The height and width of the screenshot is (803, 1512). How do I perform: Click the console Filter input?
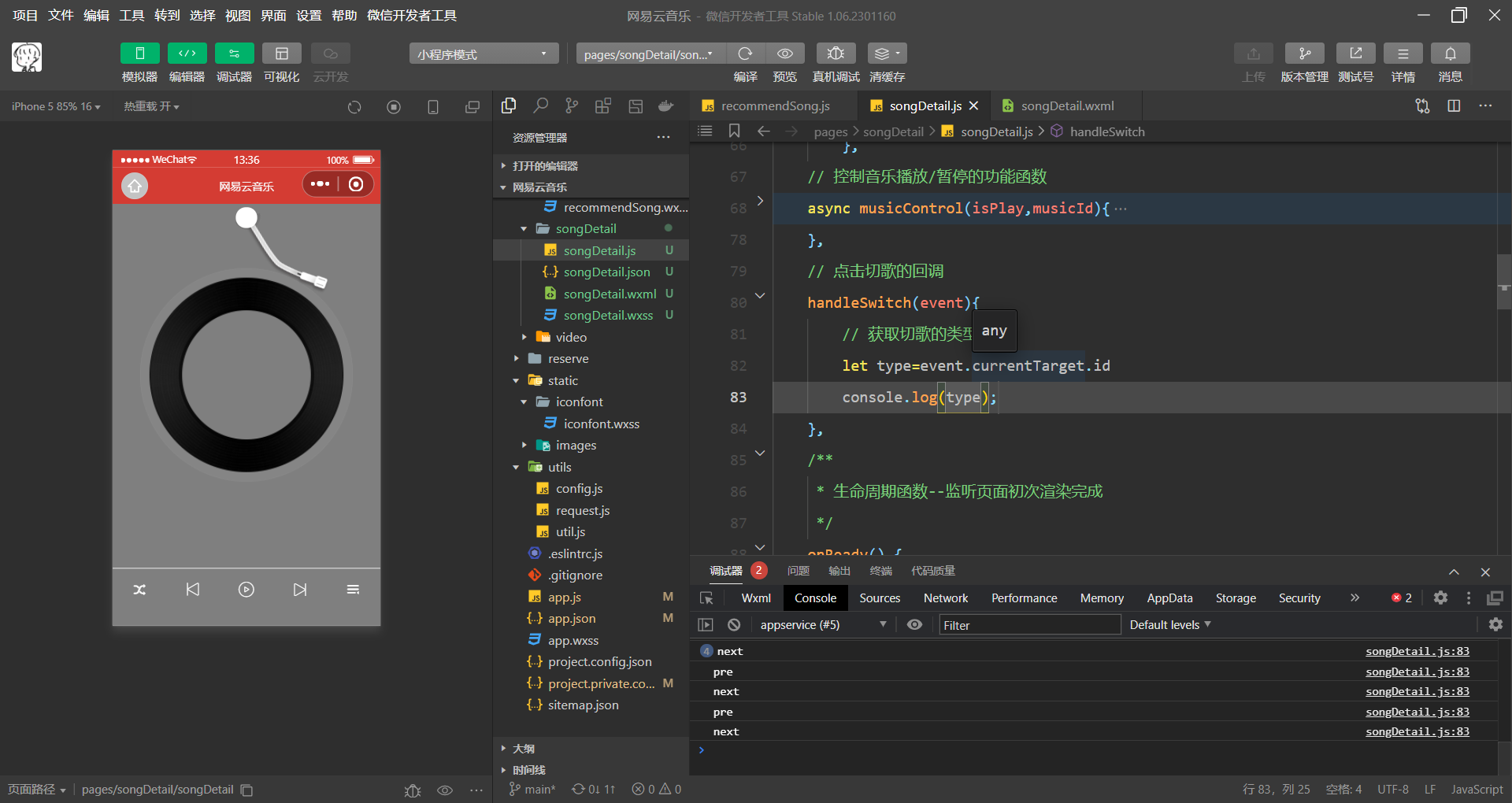point(1029,625)
